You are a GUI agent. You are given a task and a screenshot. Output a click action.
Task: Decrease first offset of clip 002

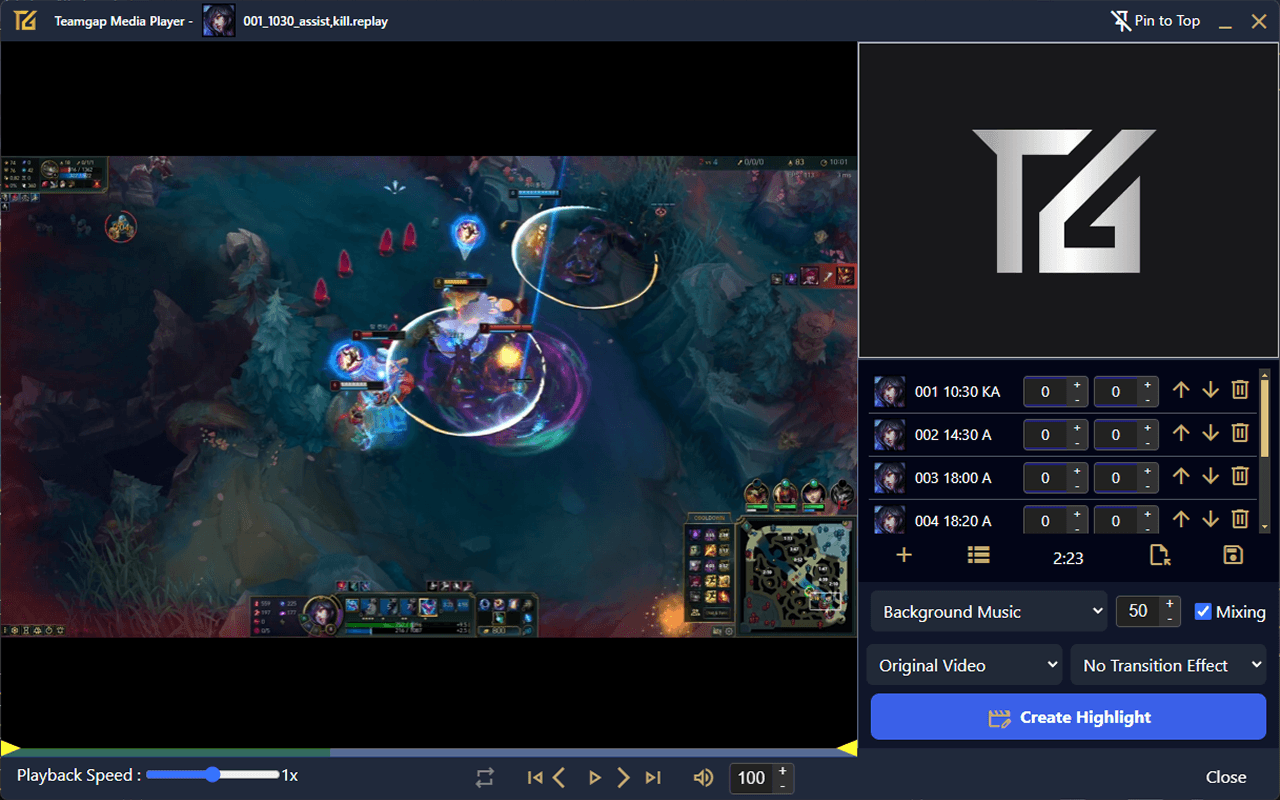(x=1077, y=442)
